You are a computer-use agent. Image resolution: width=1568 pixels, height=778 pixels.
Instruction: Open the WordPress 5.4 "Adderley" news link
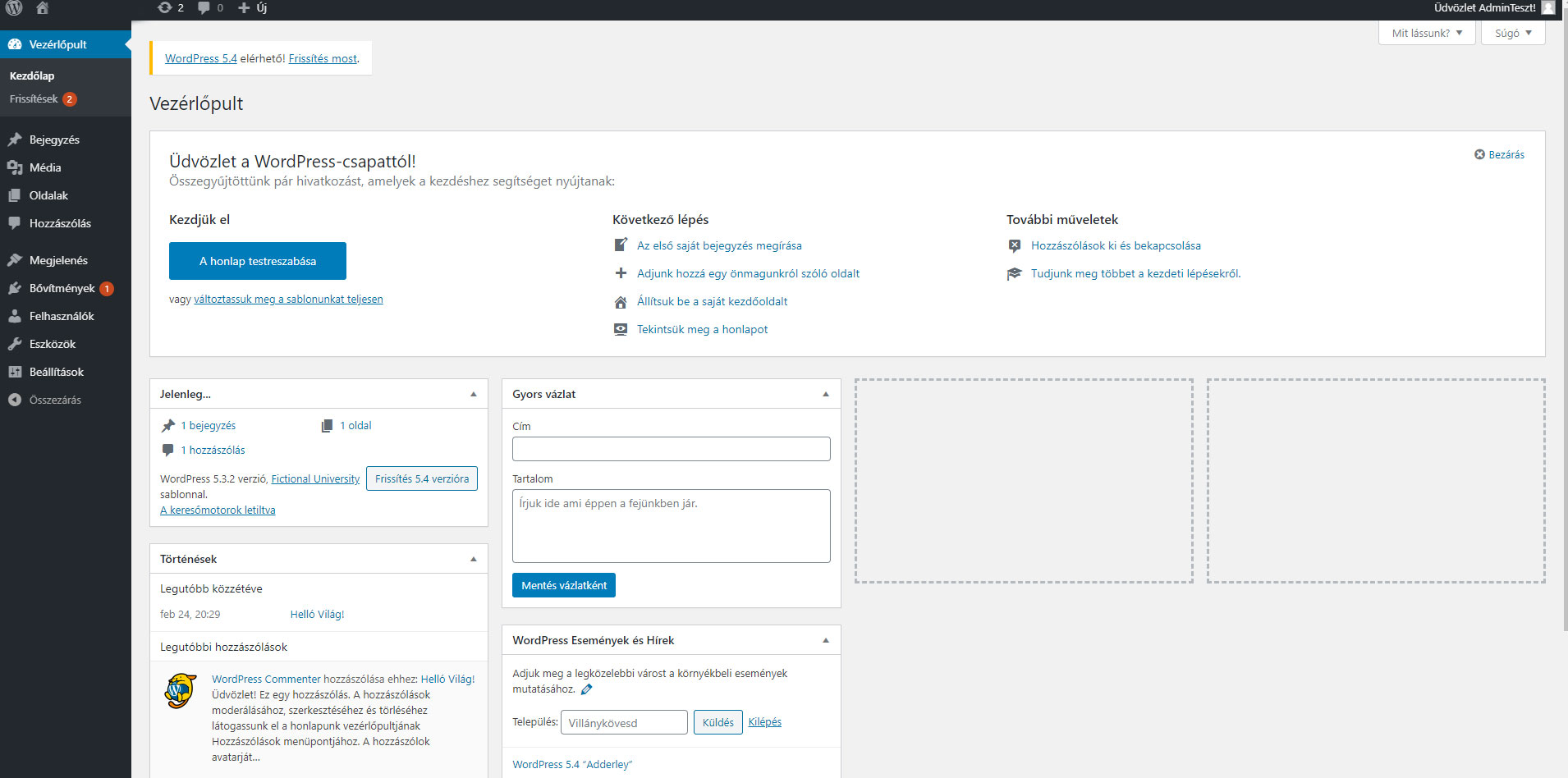coord(572,764)
